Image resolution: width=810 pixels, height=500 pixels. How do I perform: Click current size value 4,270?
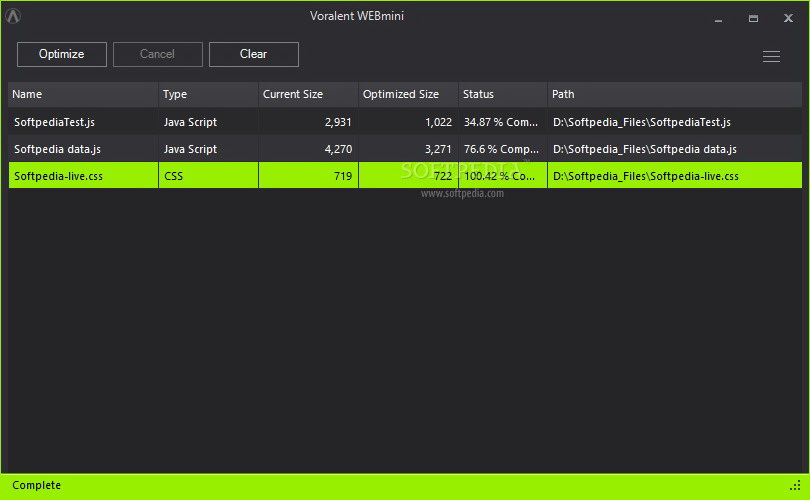338,149
